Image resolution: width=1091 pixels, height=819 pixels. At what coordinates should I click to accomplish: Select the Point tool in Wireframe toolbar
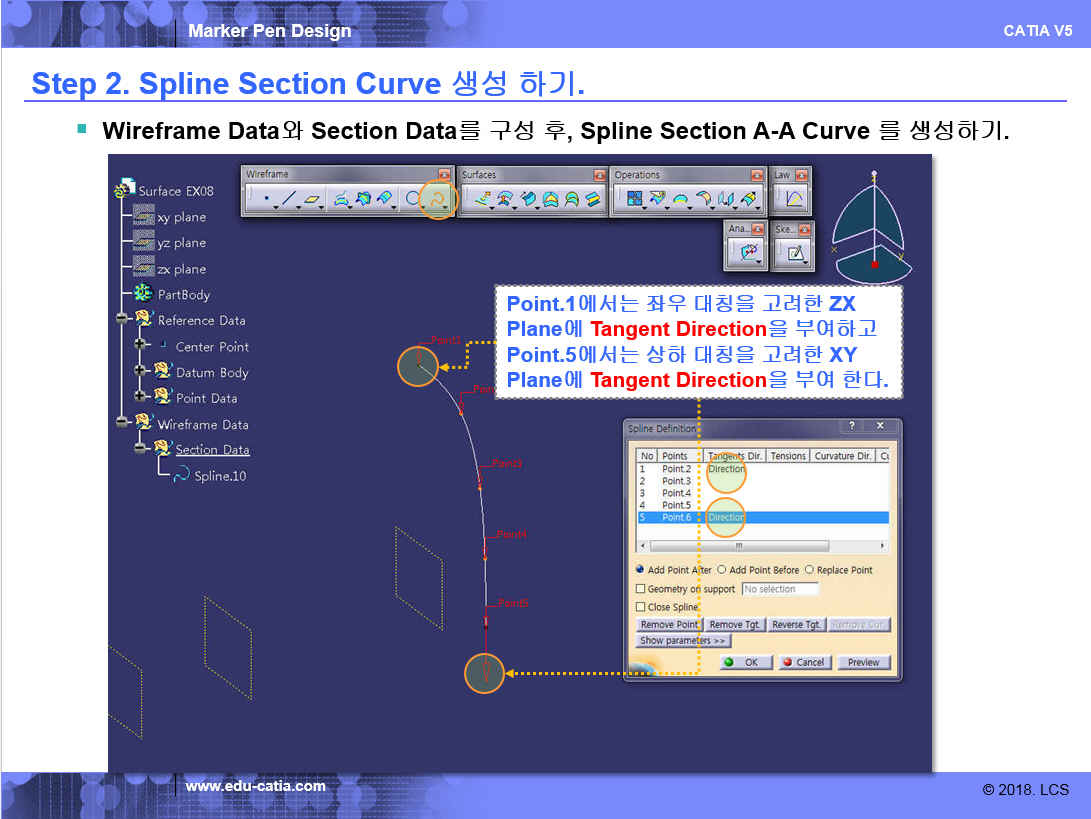click(265, 199)
